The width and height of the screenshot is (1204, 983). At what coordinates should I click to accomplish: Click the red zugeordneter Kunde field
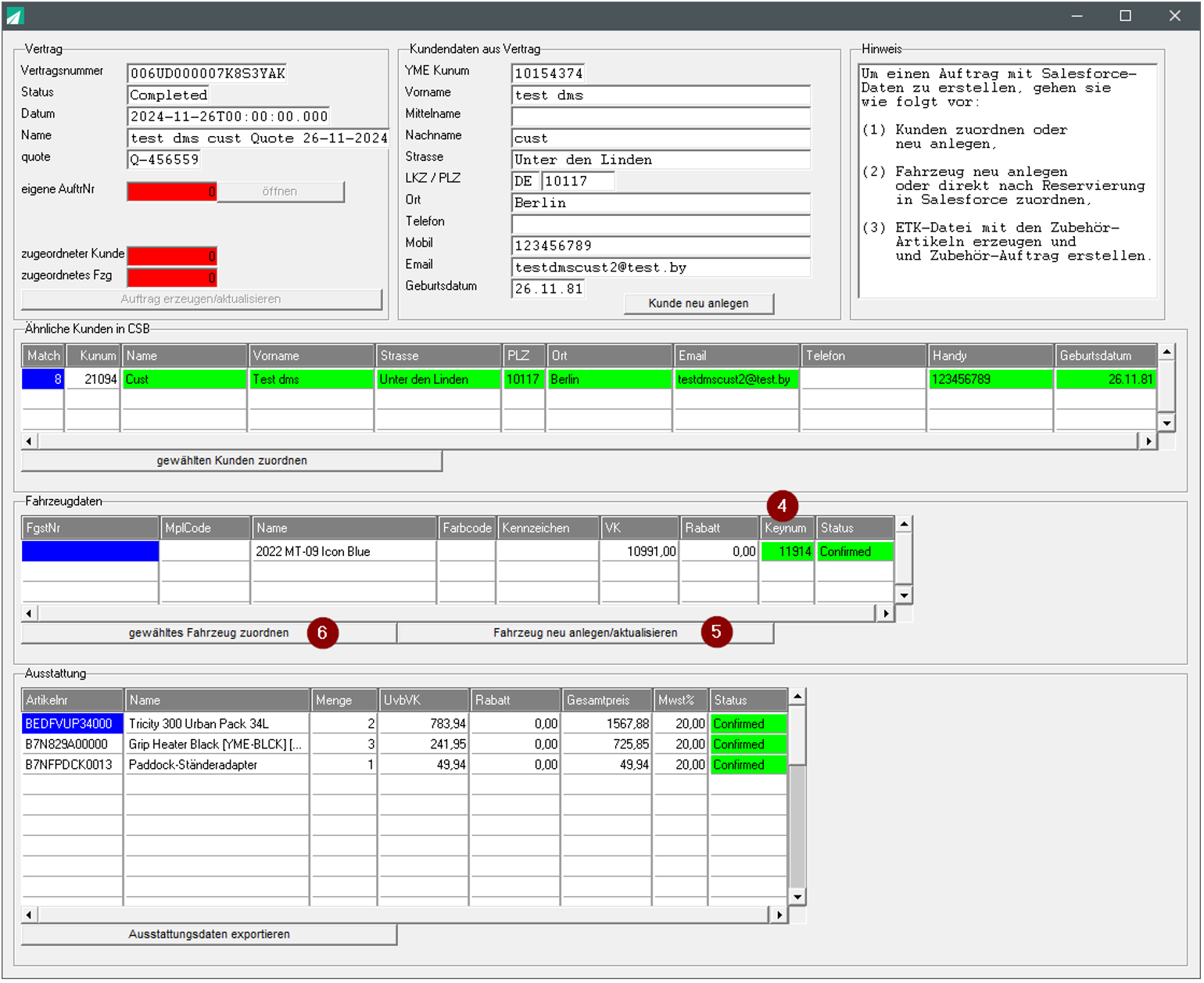[x=172, y=256]
